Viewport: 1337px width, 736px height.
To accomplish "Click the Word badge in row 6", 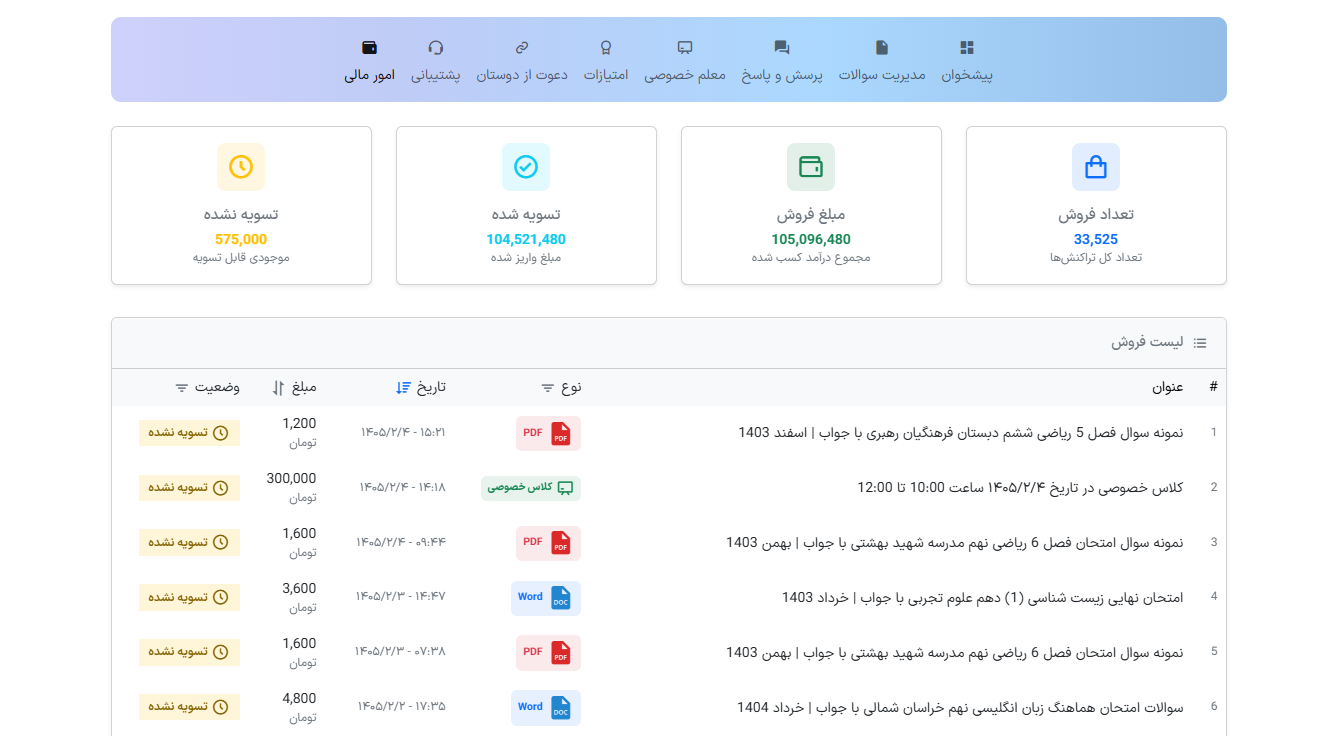I will (x=546, y=707).
